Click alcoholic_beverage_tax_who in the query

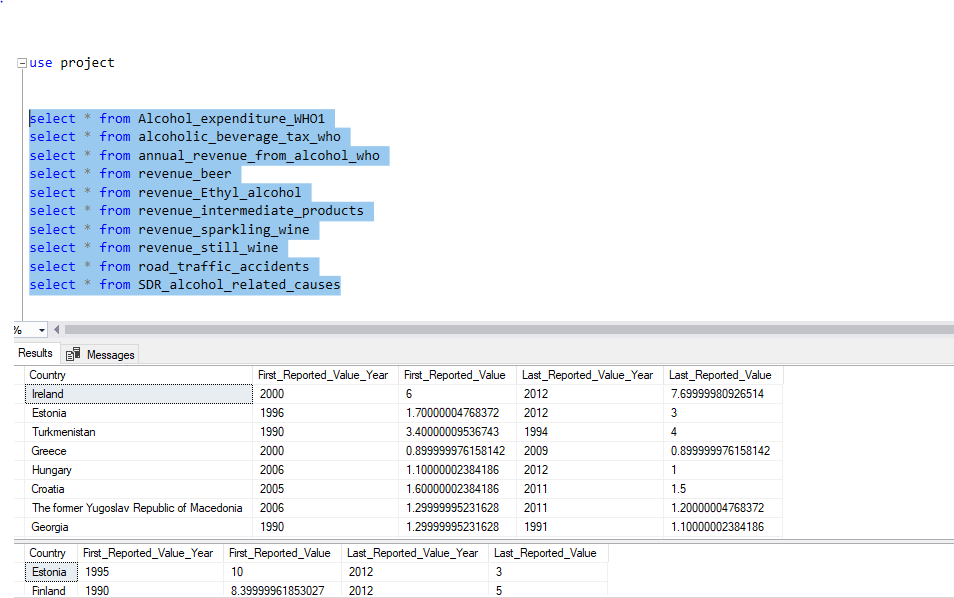click(x=239, y=137)
